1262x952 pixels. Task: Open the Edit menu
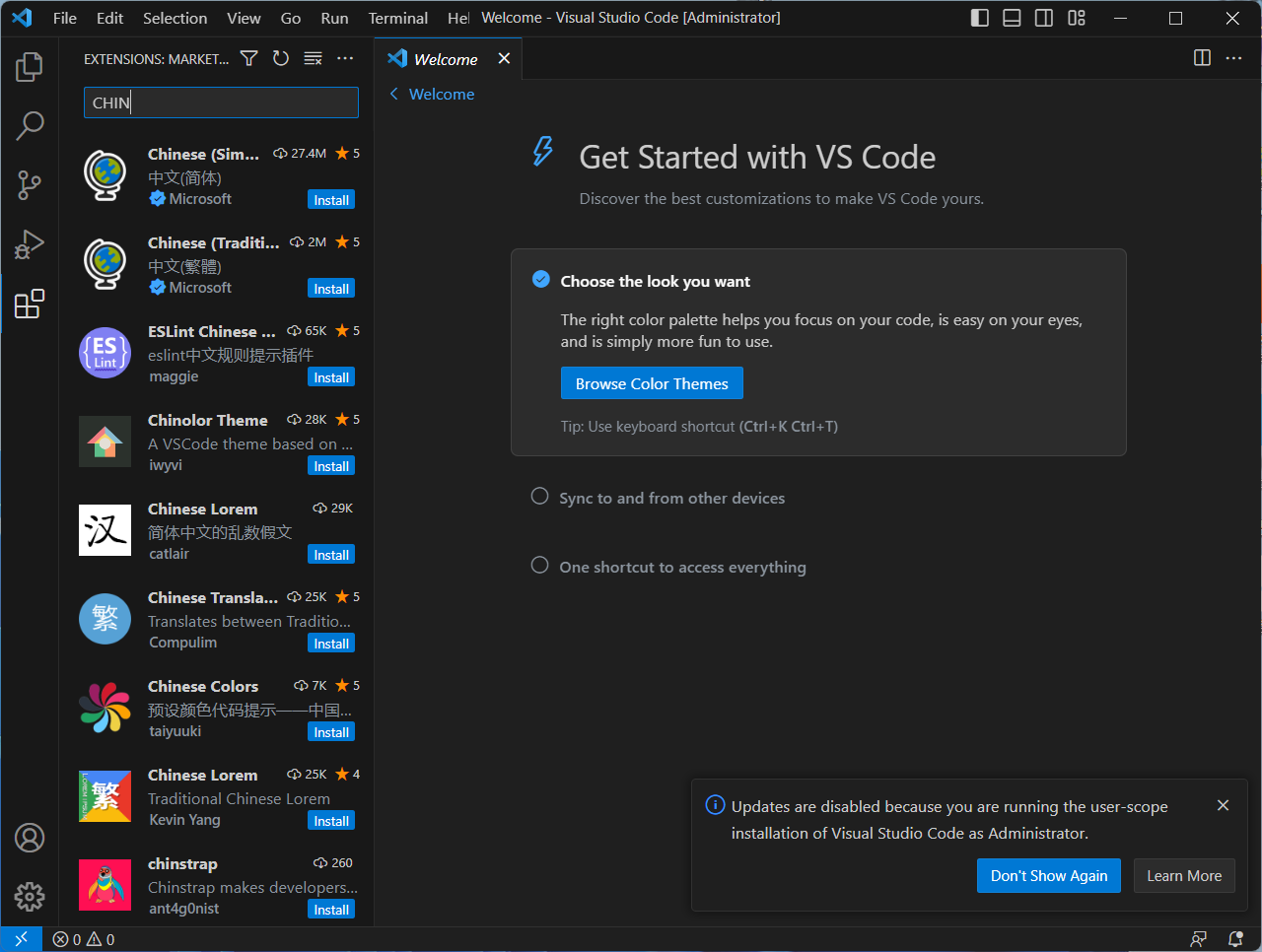point(110,18)
